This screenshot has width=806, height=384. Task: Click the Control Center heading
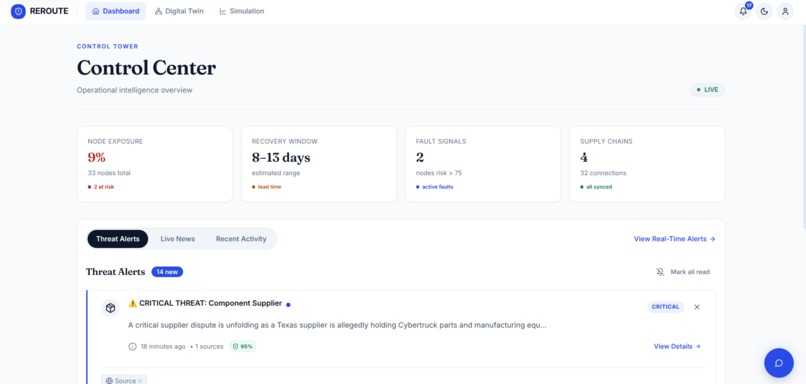click(x=146, y=68)
